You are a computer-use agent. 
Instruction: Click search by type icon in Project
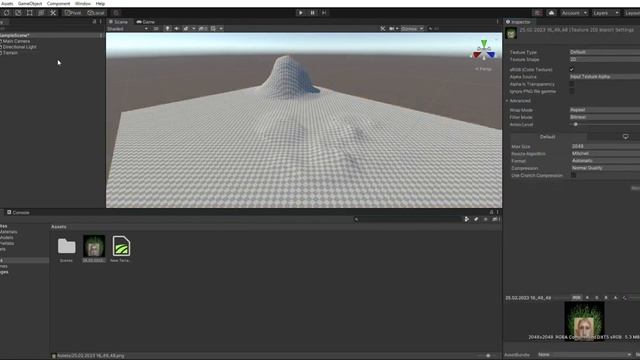point(467,219)
